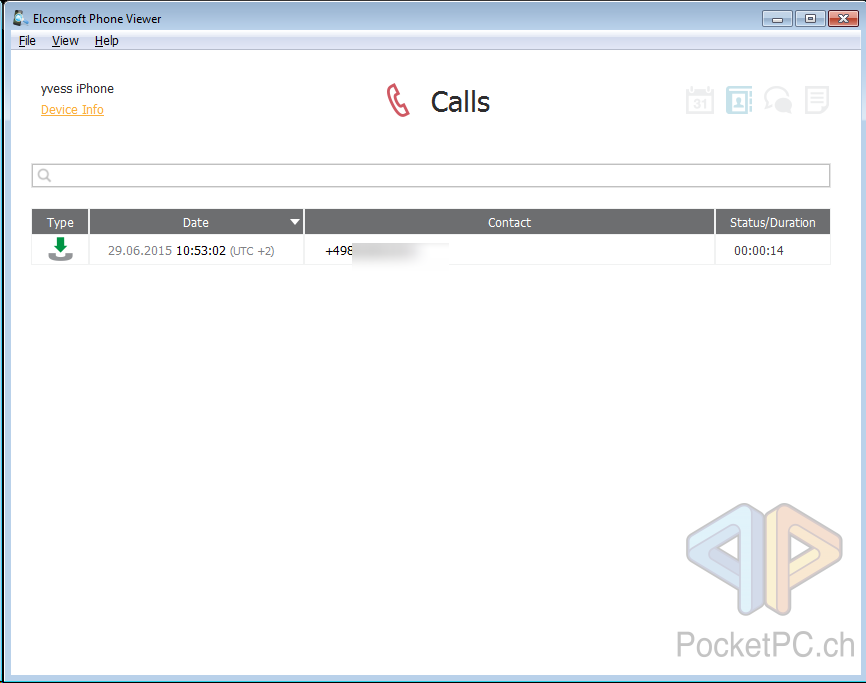Open the Device Info link
Viewport: 866px width, 683px height.
[72, 109]
